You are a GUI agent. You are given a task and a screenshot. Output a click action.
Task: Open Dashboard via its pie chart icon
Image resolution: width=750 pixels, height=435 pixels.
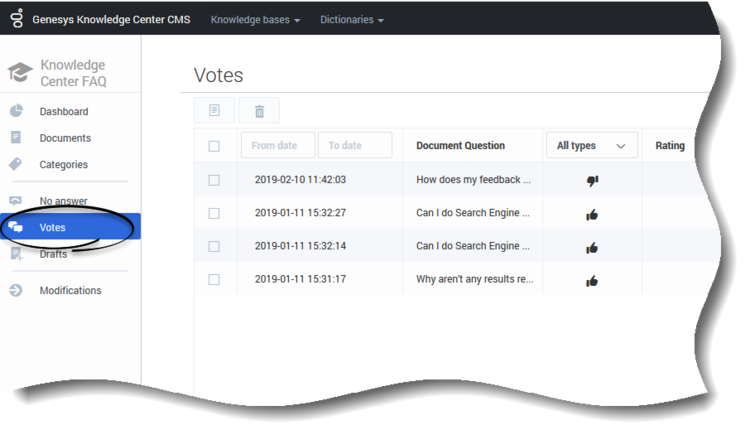(16, 111)
